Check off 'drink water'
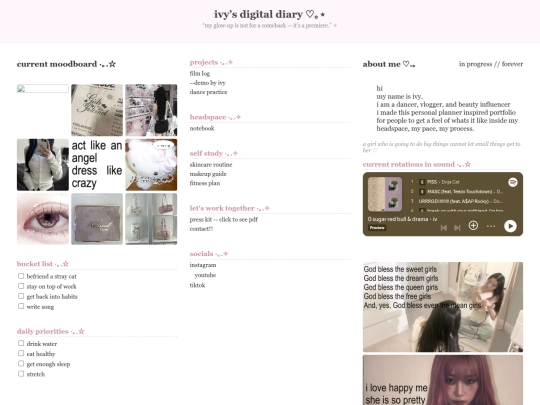The image size is (540, 405). coord(21,343)
